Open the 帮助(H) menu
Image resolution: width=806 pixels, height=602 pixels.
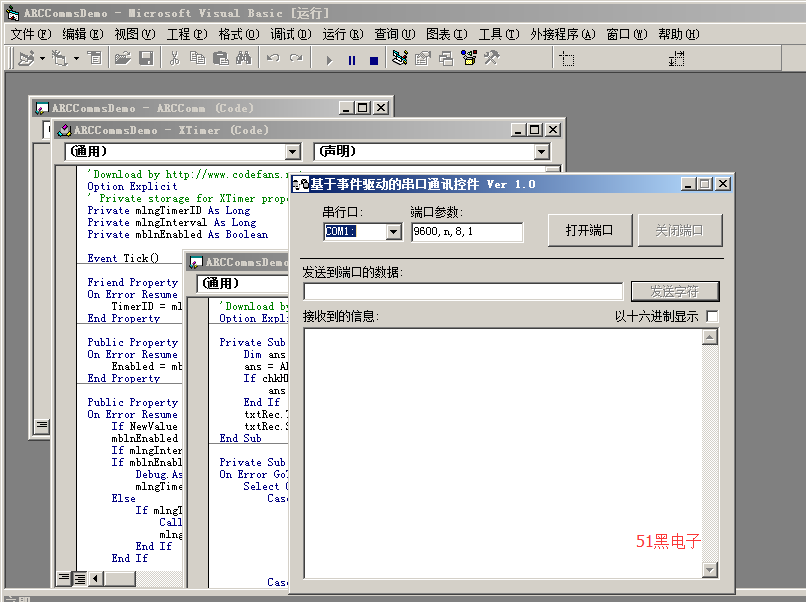pos(679,34)
